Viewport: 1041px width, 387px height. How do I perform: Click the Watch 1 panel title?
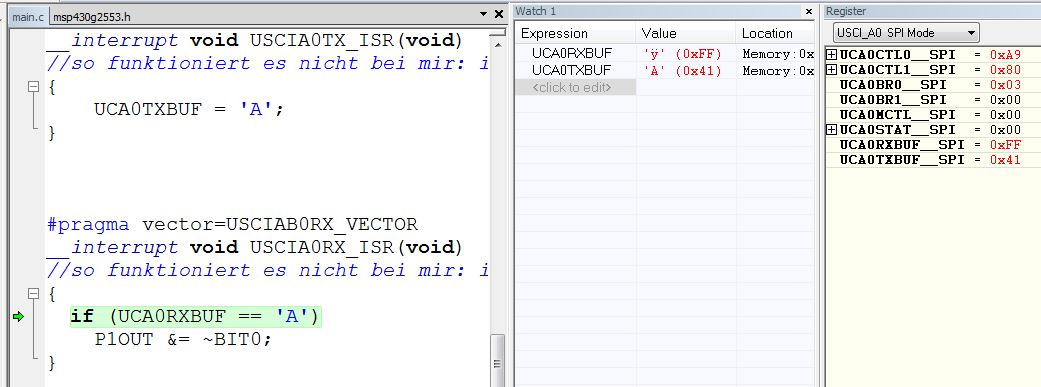[536, 11]
